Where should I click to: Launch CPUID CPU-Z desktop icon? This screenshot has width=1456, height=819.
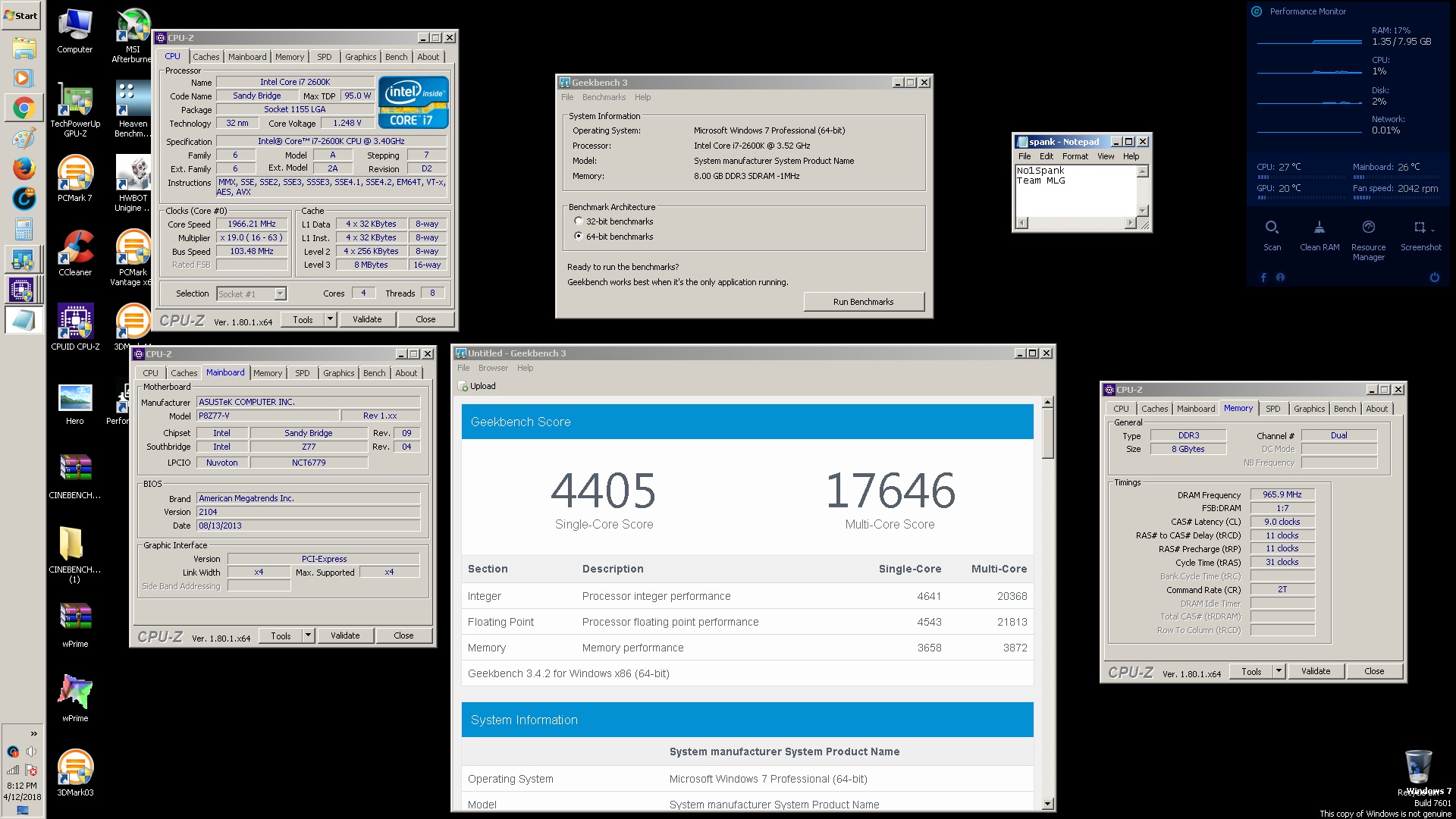(x=75, y=328)
